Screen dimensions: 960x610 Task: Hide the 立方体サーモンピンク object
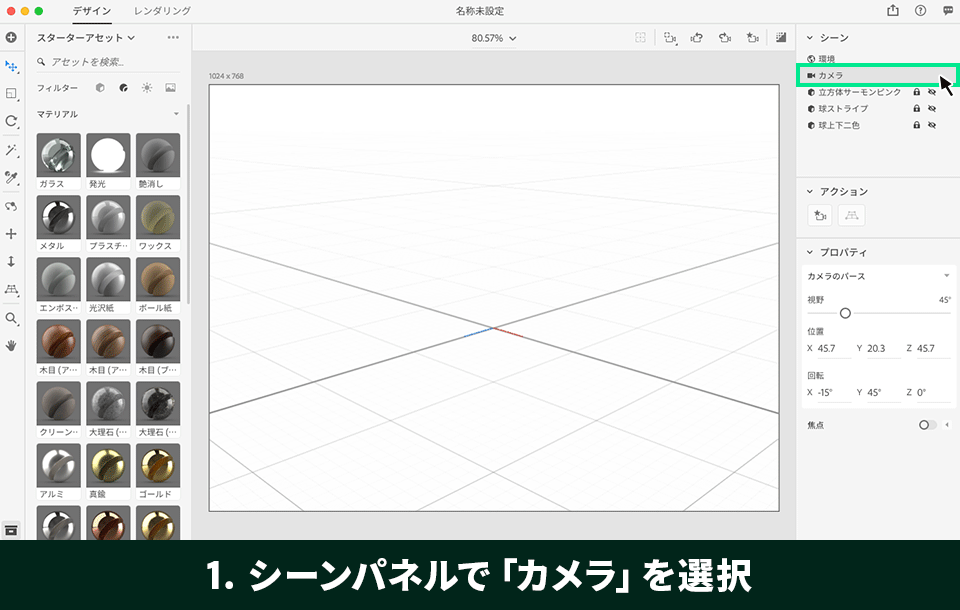point(932,91)
